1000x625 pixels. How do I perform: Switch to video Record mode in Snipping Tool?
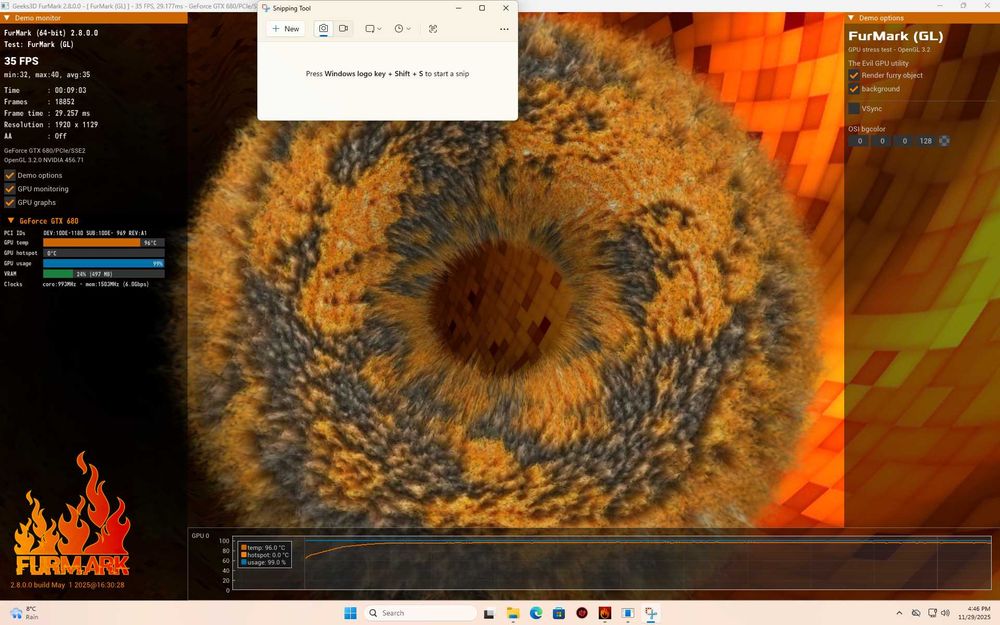tap(343, 29)
